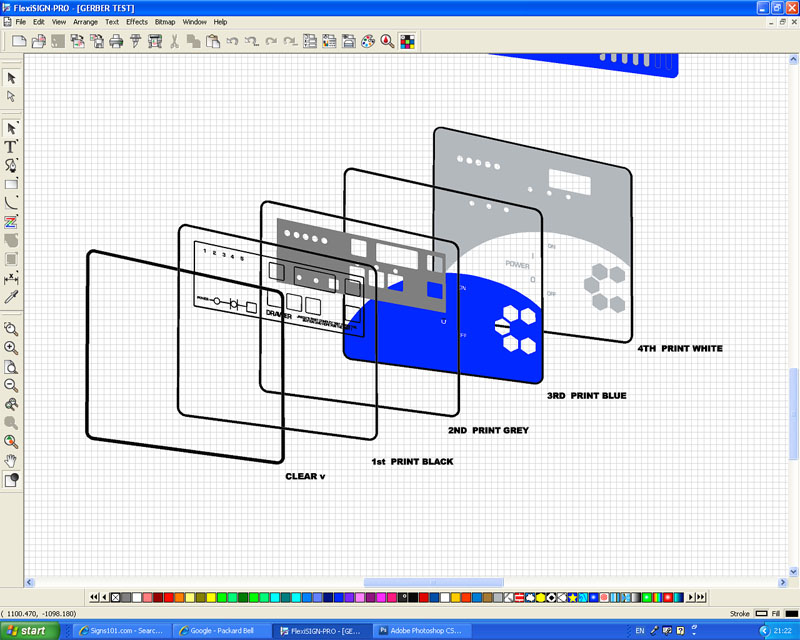Select the "CLEAR v" text label

(x=305, y=476)
